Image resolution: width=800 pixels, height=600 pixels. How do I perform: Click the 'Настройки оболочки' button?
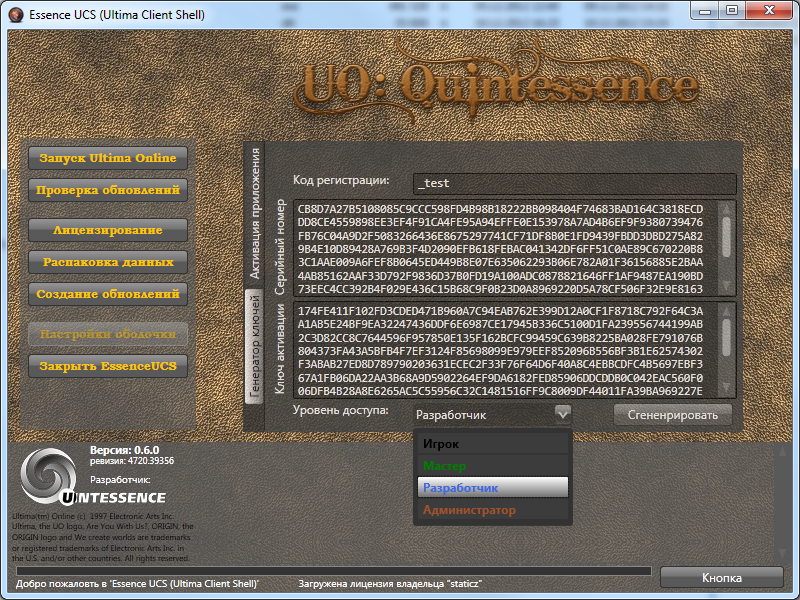pos(108,334)
